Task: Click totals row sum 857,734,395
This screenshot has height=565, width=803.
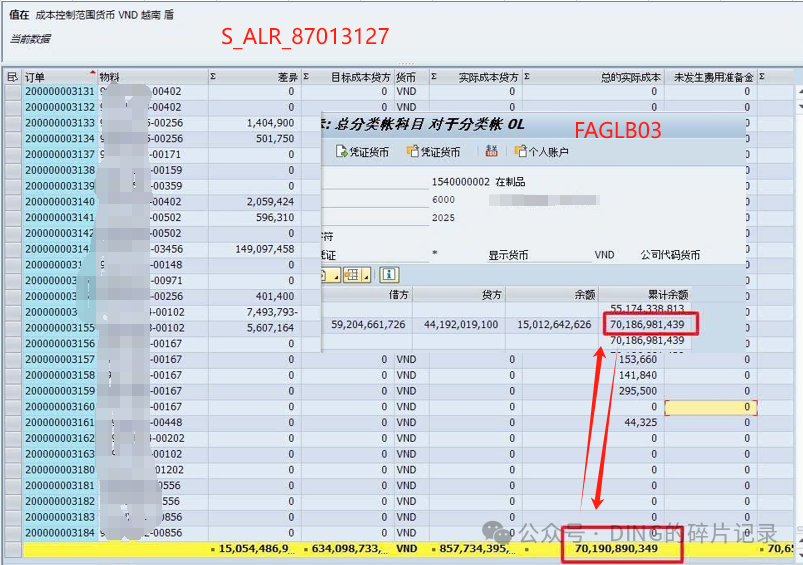Action: (477, 549)
